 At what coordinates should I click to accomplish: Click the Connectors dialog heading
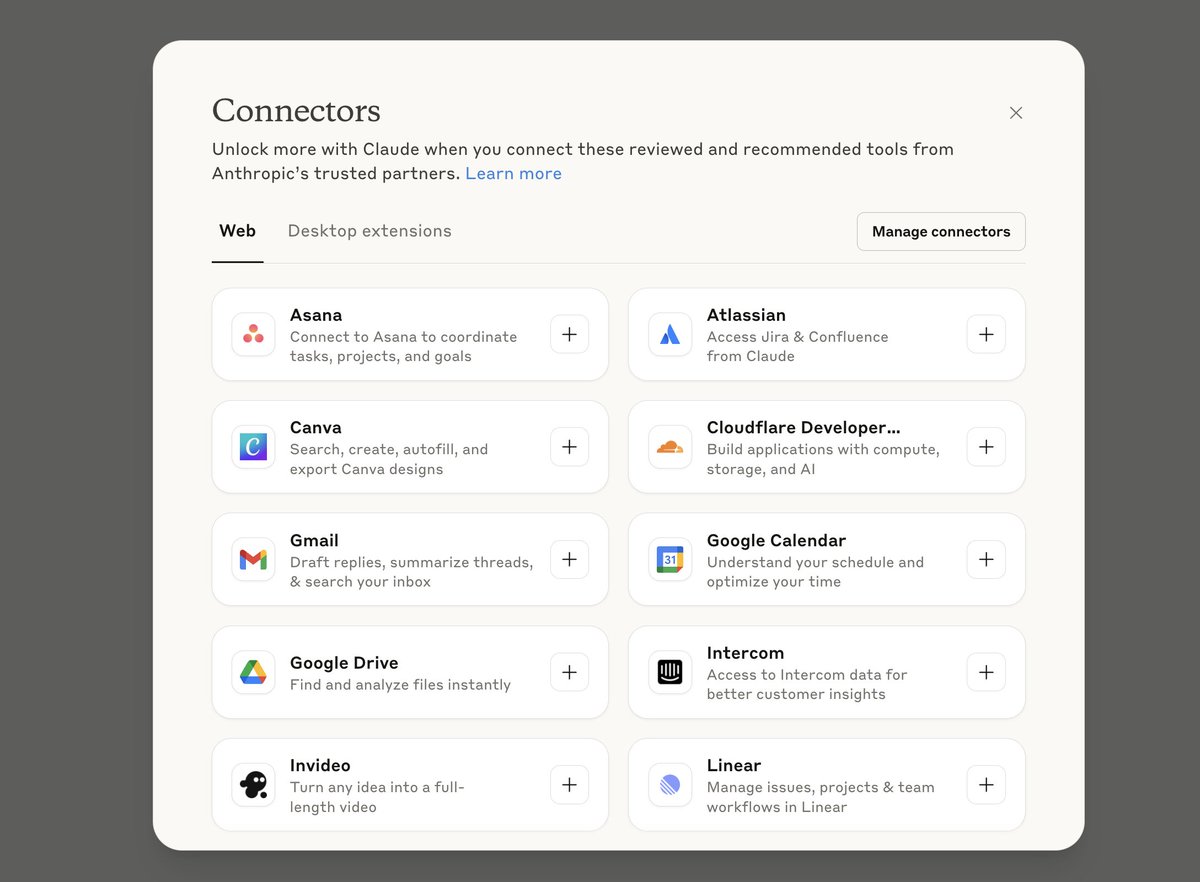pos(296,110)
